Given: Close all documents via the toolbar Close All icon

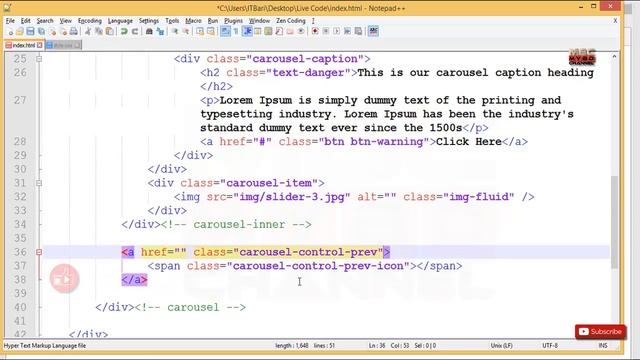Looking at the screenshot, I should coord(63,31).
